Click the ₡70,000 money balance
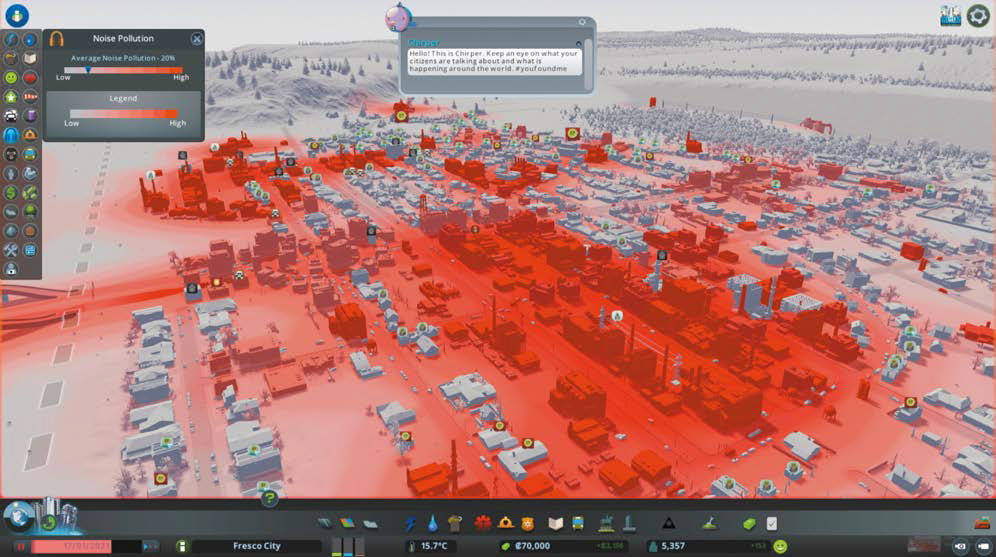 coord(532,546)
